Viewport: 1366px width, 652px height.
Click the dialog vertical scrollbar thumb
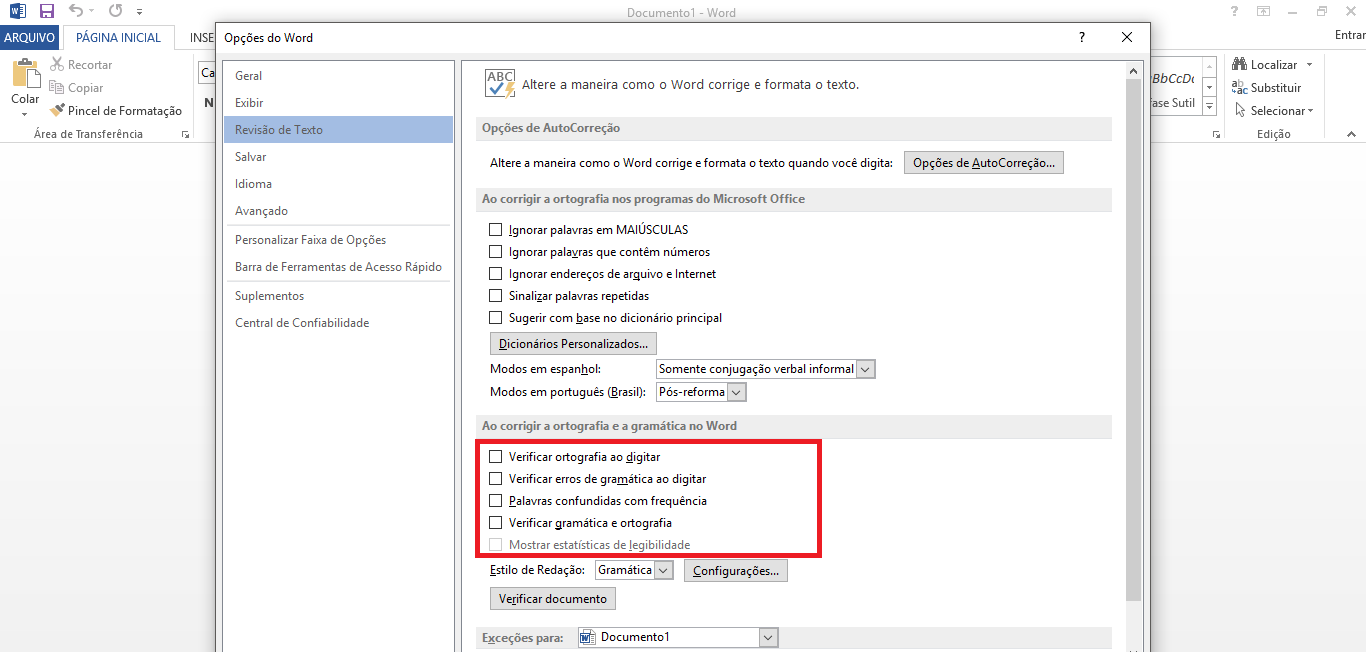[x=1133, y=340]
